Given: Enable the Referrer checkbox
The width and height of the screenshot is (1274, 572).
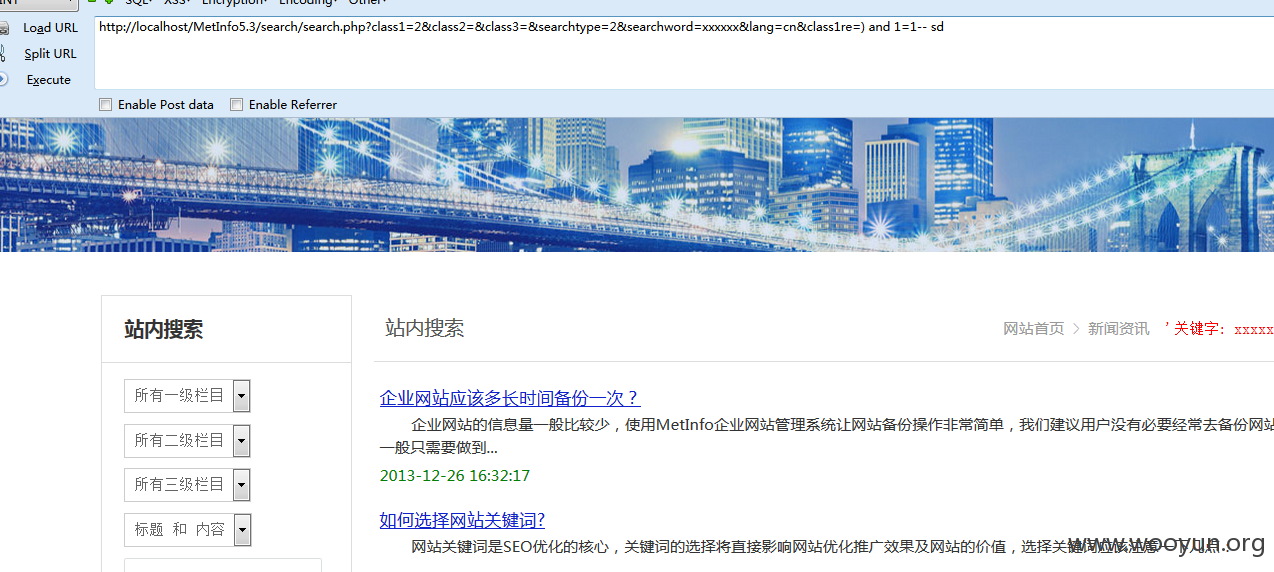Looking at the screenshot, I should point(237,104).
